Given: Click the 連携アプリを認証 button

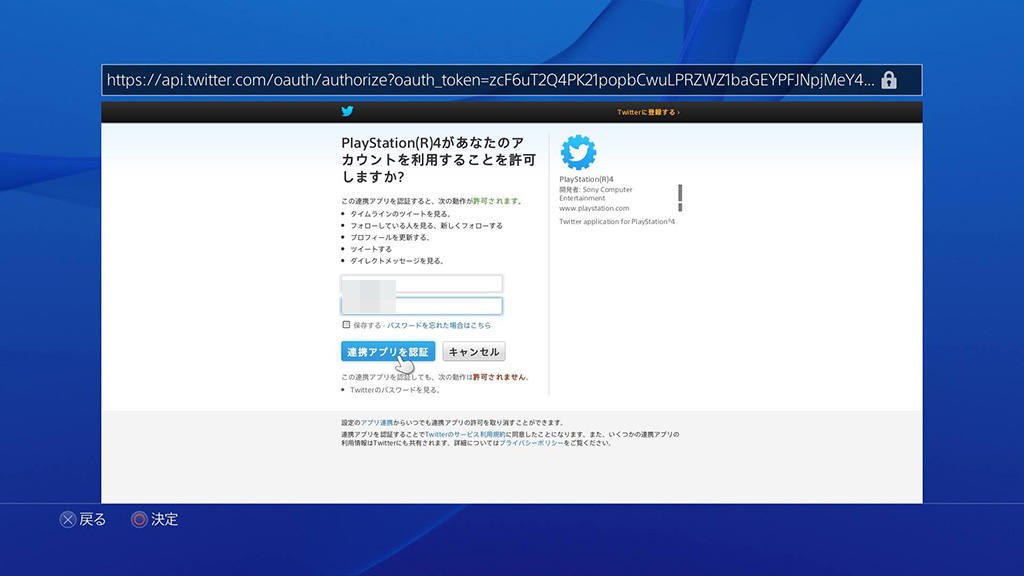Looking at the screenshot, I should [x=388, y=351].
